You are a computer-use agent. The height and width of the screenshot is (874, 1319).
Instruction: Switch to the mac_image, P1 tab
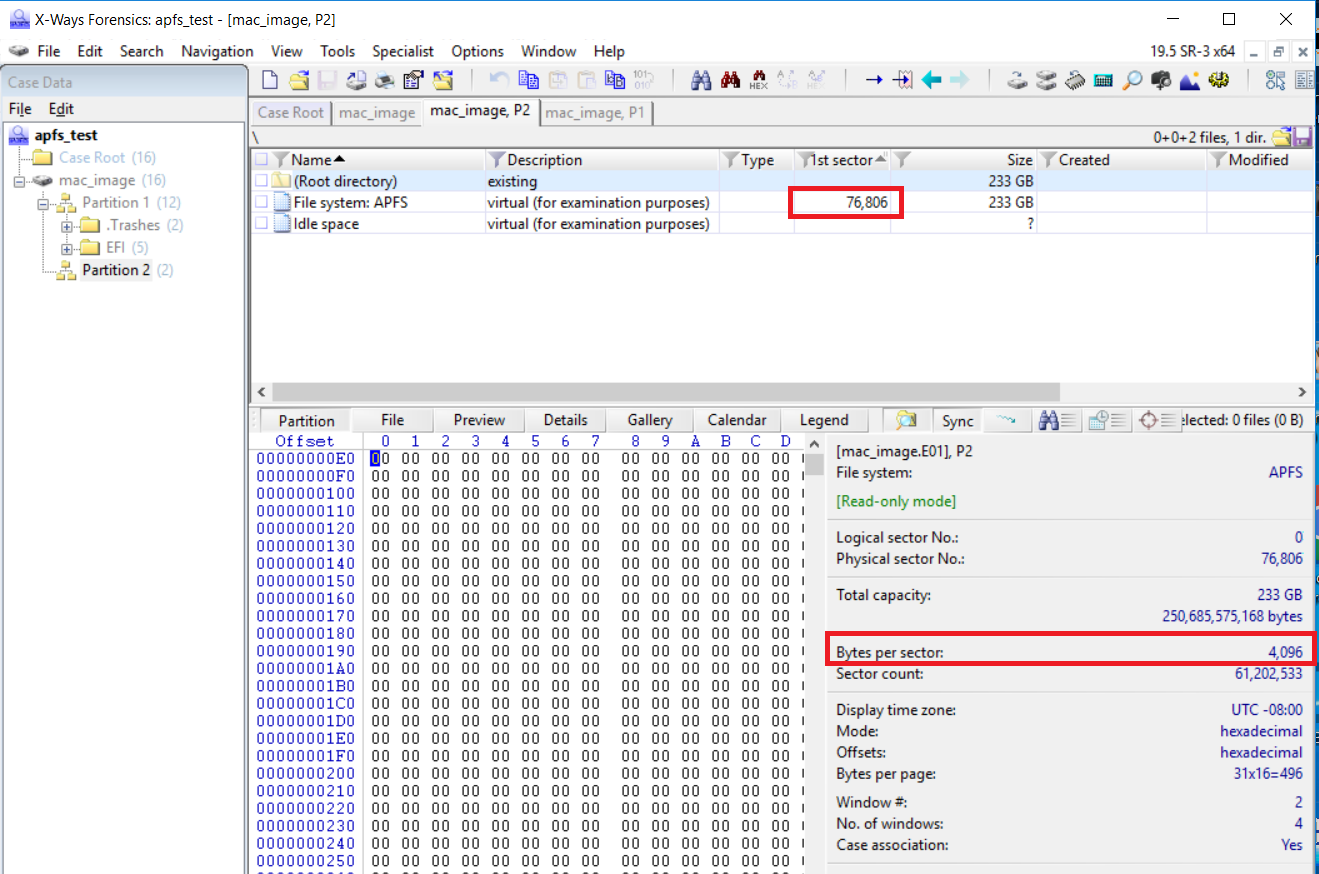[x=596, y=113]
